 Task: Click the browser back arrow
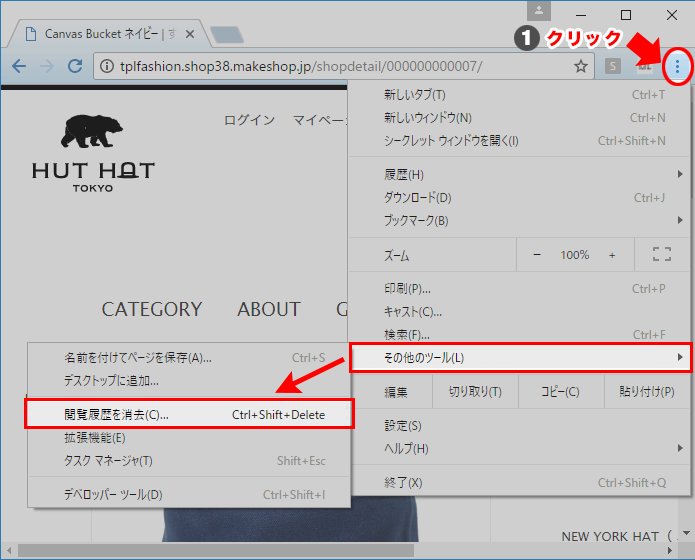coord(19,67)
